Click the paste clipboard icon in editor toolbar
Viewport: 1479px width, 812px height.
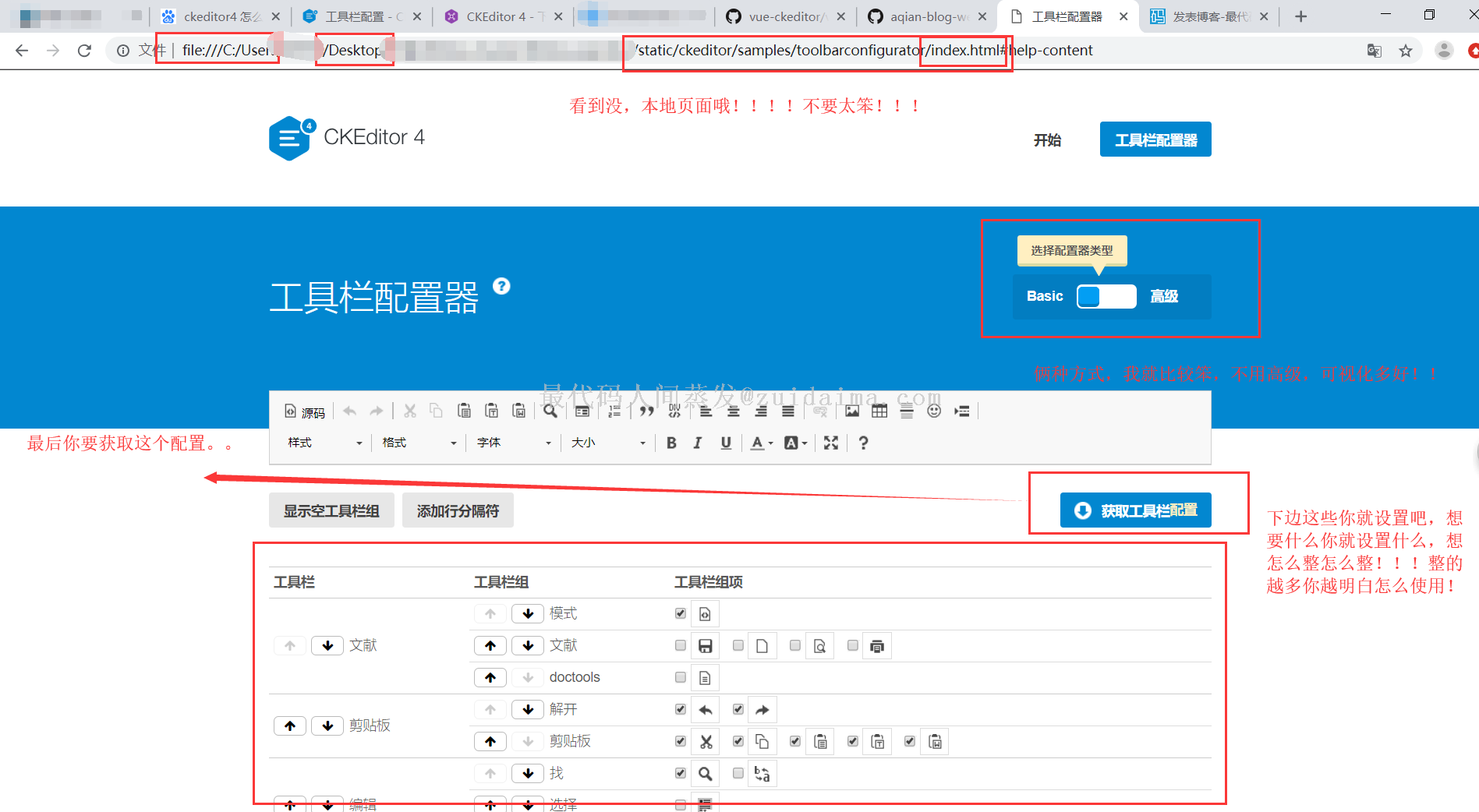click(464, 411)
